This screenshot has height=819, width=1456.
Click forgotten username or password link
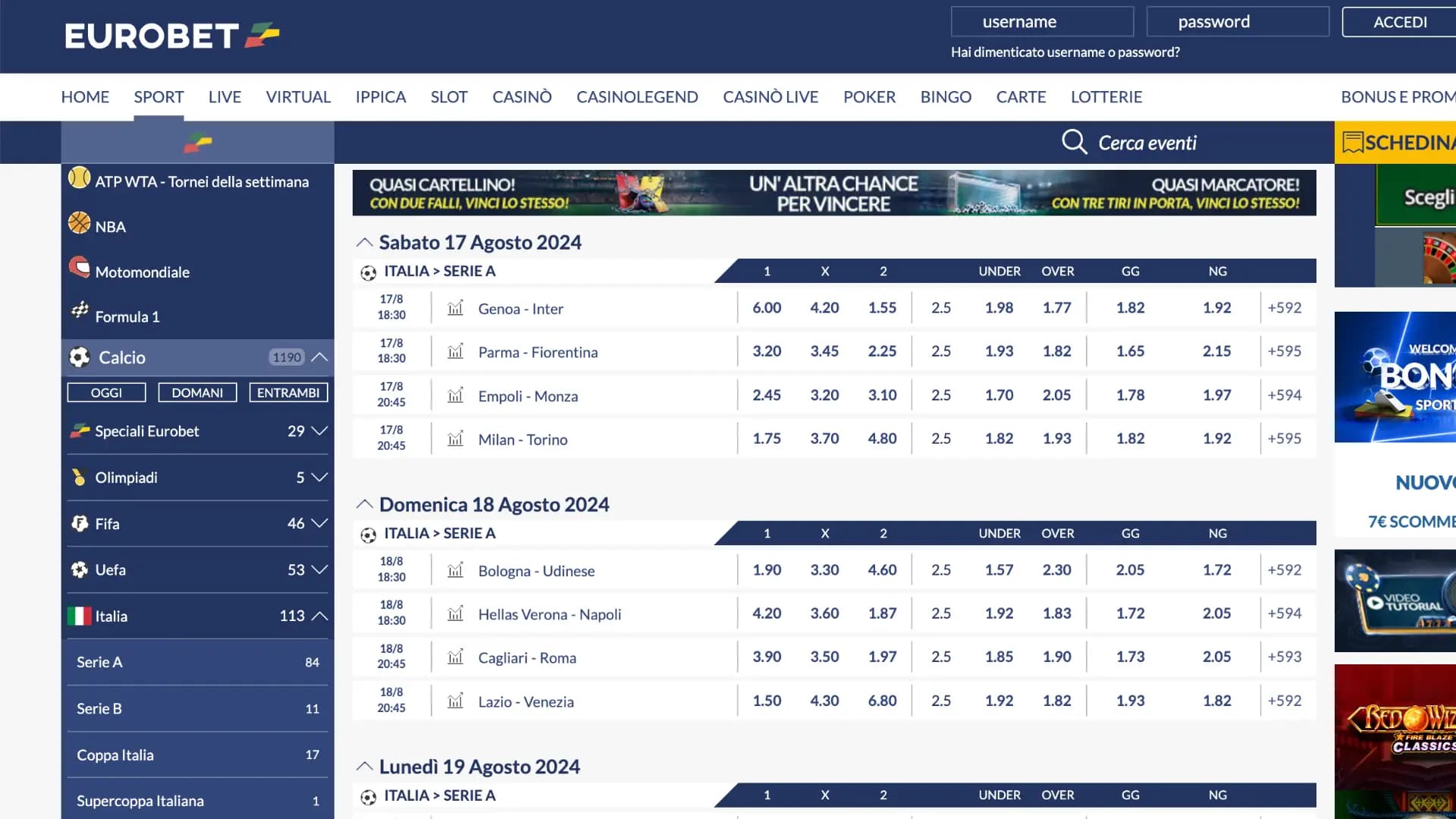[x=1065, y=52]
